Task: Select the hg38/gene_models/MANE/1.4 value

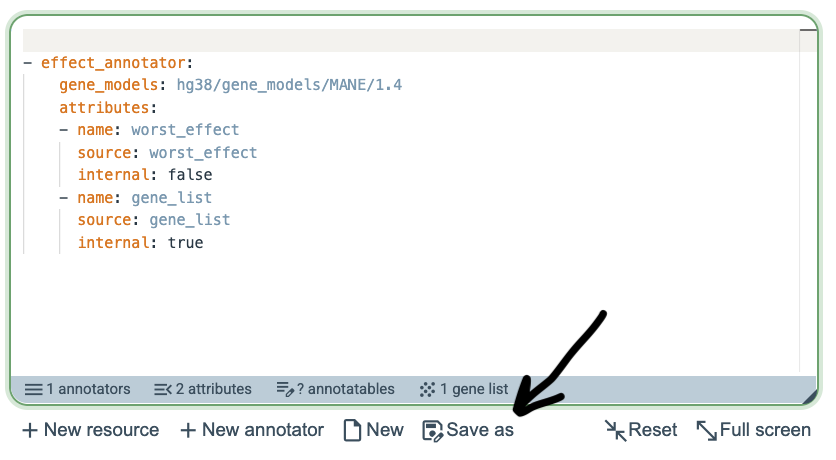Action: click(x=290, y=85)
